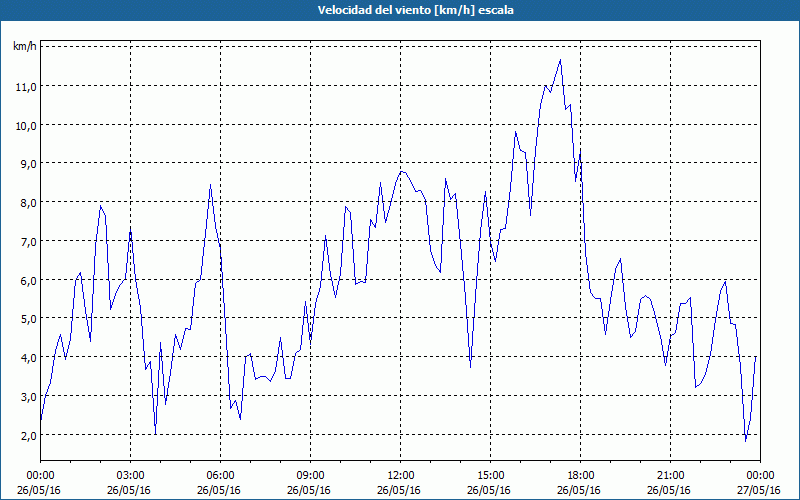Click the 12:00 time label

pyautogui.click(x=401, y=476)
